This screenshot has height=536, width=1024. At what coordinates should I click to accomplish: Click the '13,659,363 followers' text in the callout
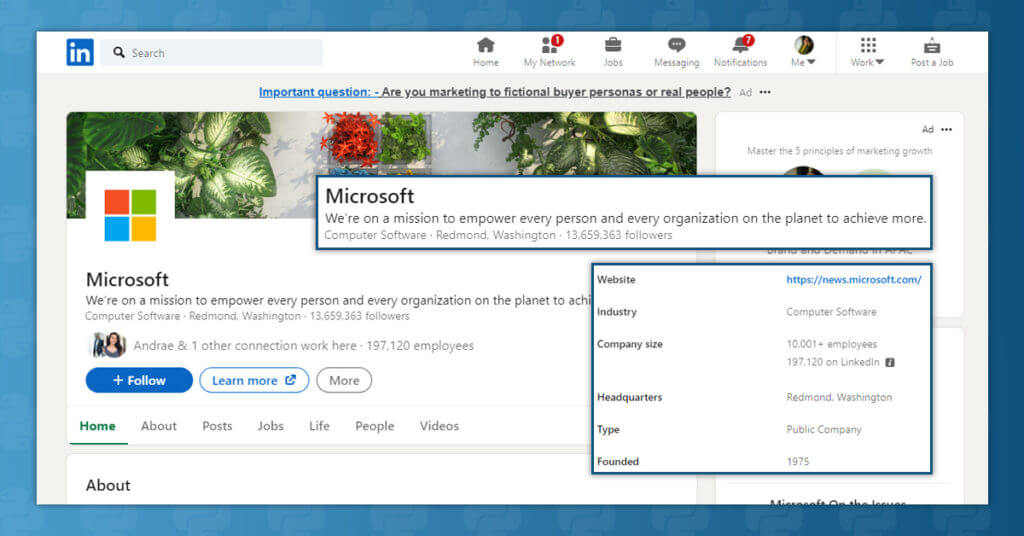(618, 235)
